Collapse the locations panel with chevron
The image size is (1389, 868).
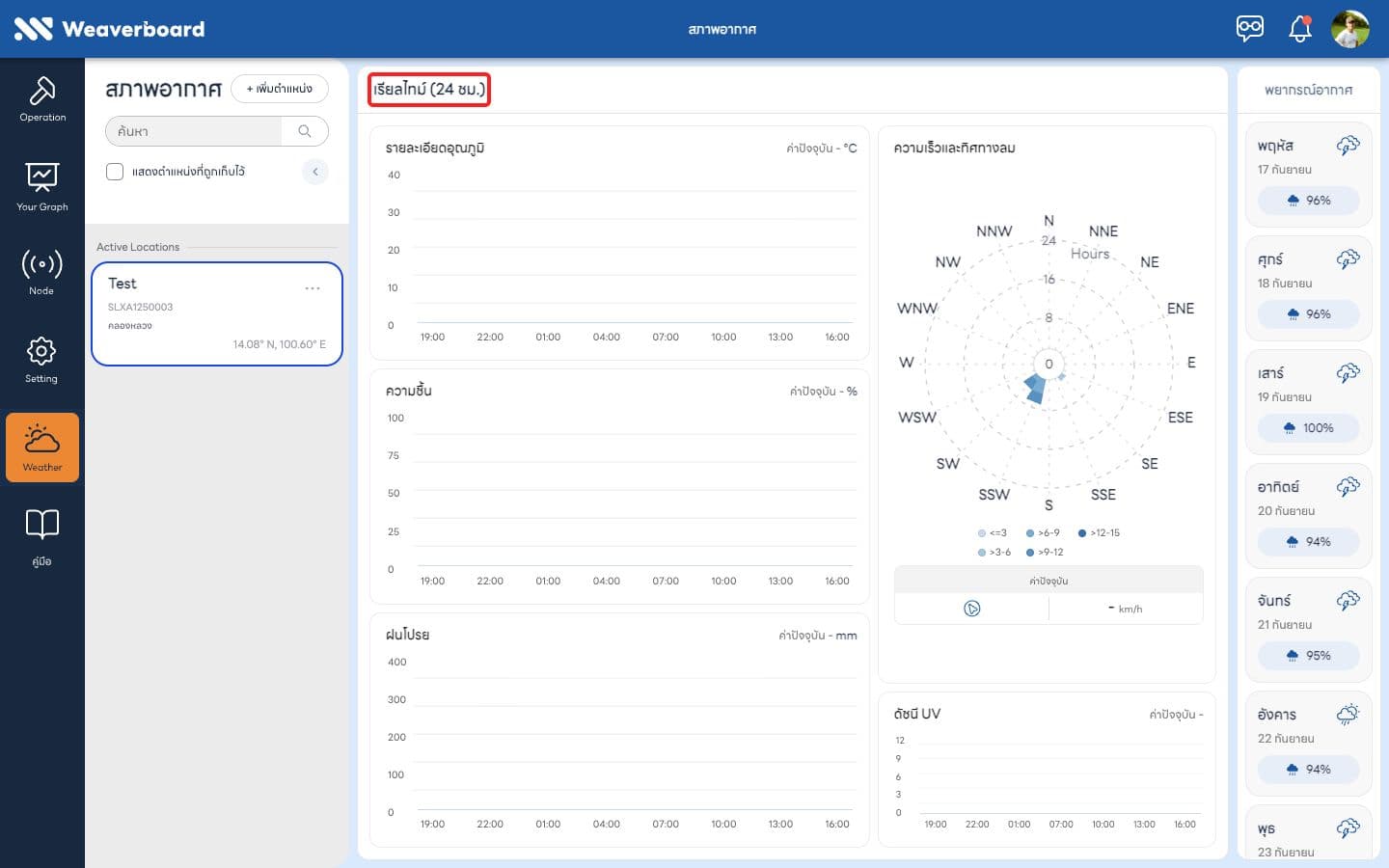coord(315,172)
